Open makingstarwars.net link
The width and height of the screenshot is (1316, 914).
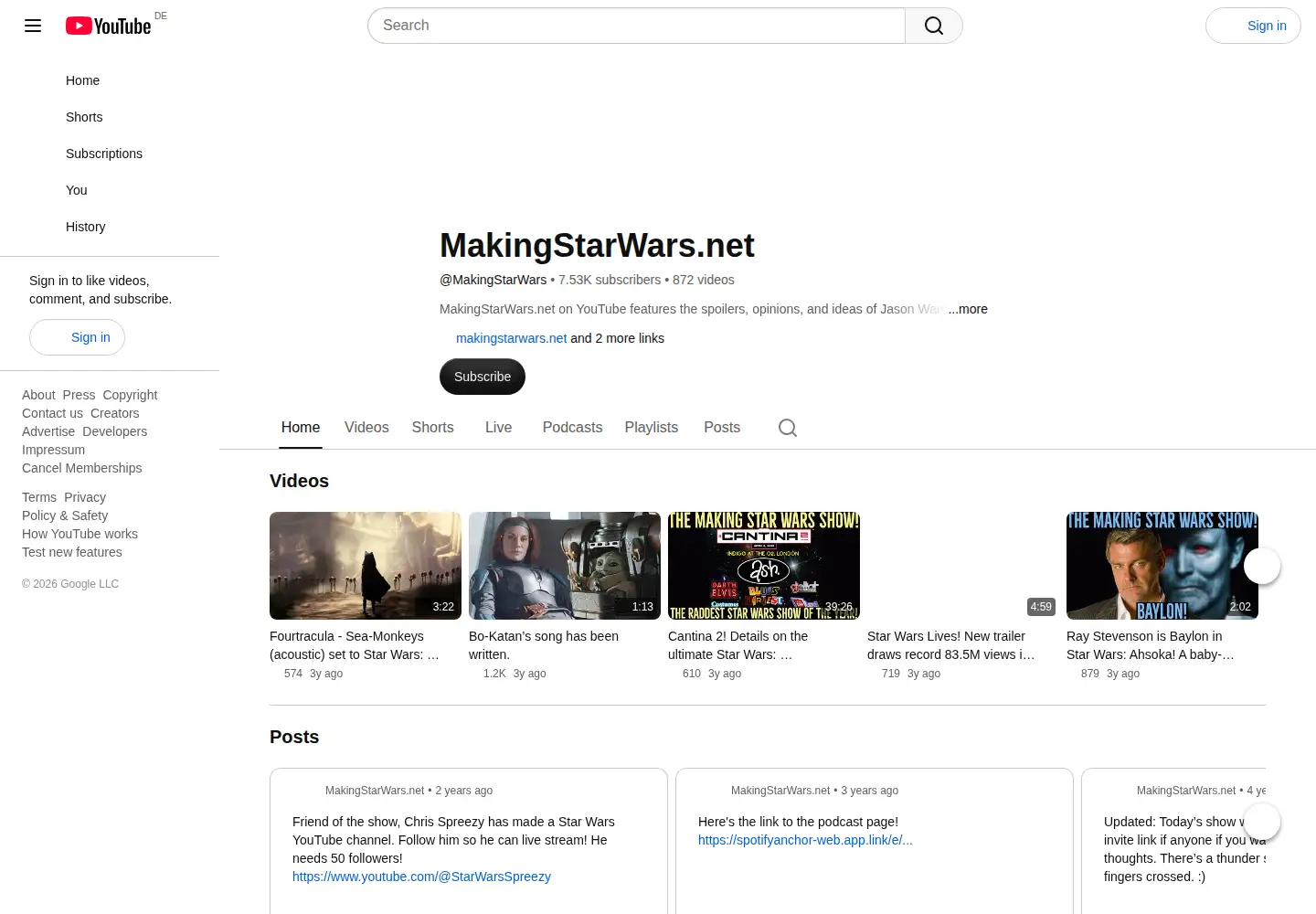(511, 338)
